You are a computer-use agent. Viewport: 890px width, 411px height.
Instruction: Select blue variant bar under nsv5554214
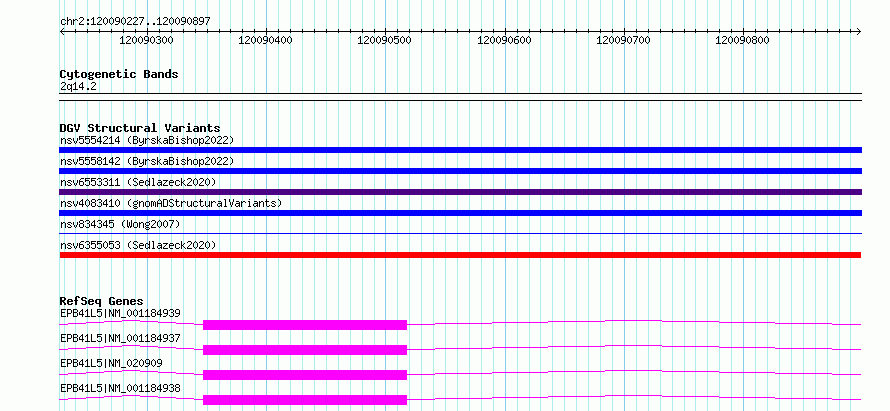pos(460,150)
